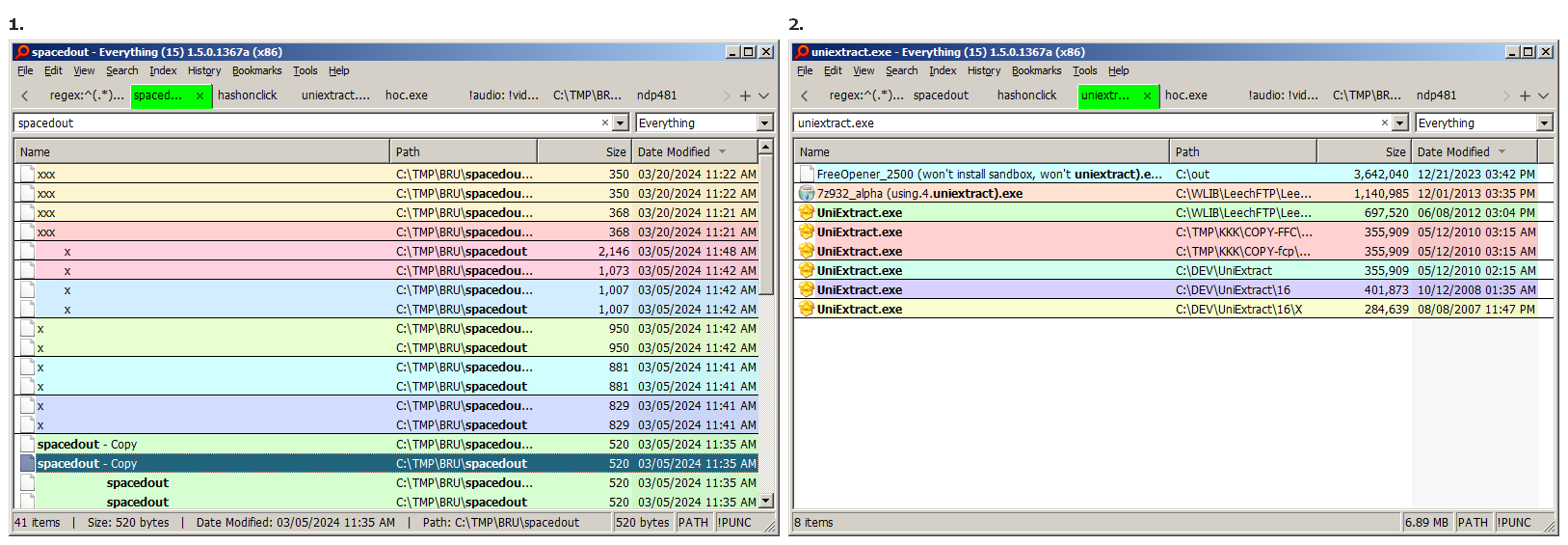This screenshot has height=545, width=1568.
Task: Go back using the arrow in the uniextract.exe window
Action: click(x=805, y=95)
